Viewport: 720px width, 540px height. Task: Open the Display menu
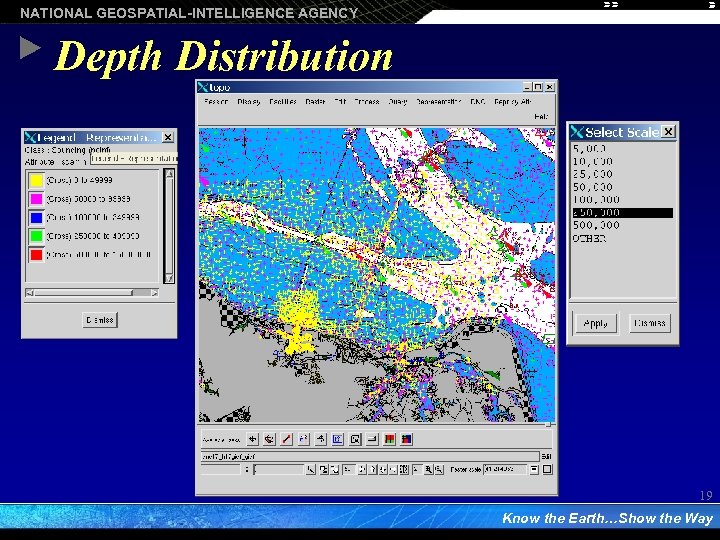pos(249,101)
